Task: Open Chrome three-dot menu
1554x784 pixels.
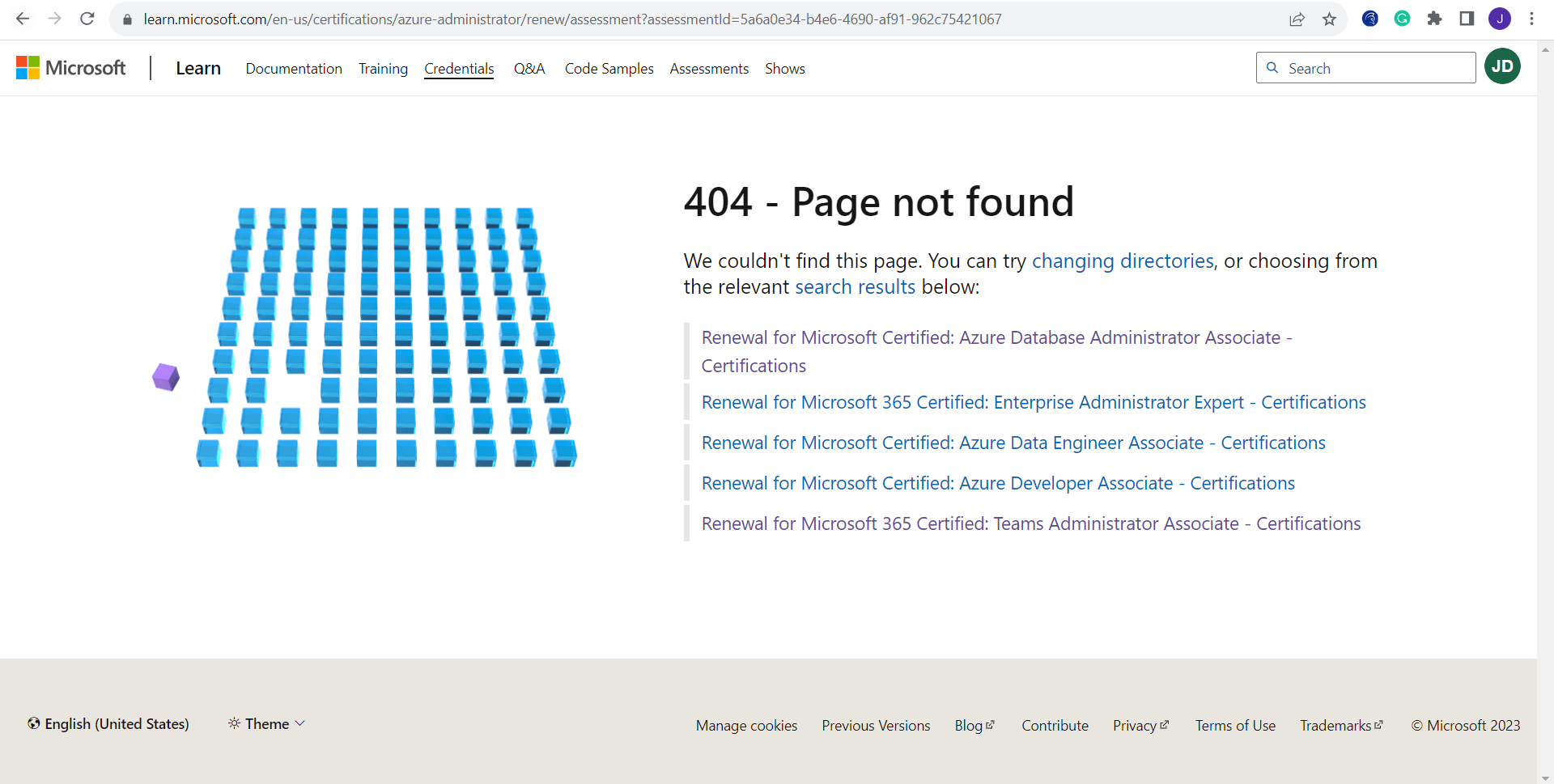Action: point(1531,19)
